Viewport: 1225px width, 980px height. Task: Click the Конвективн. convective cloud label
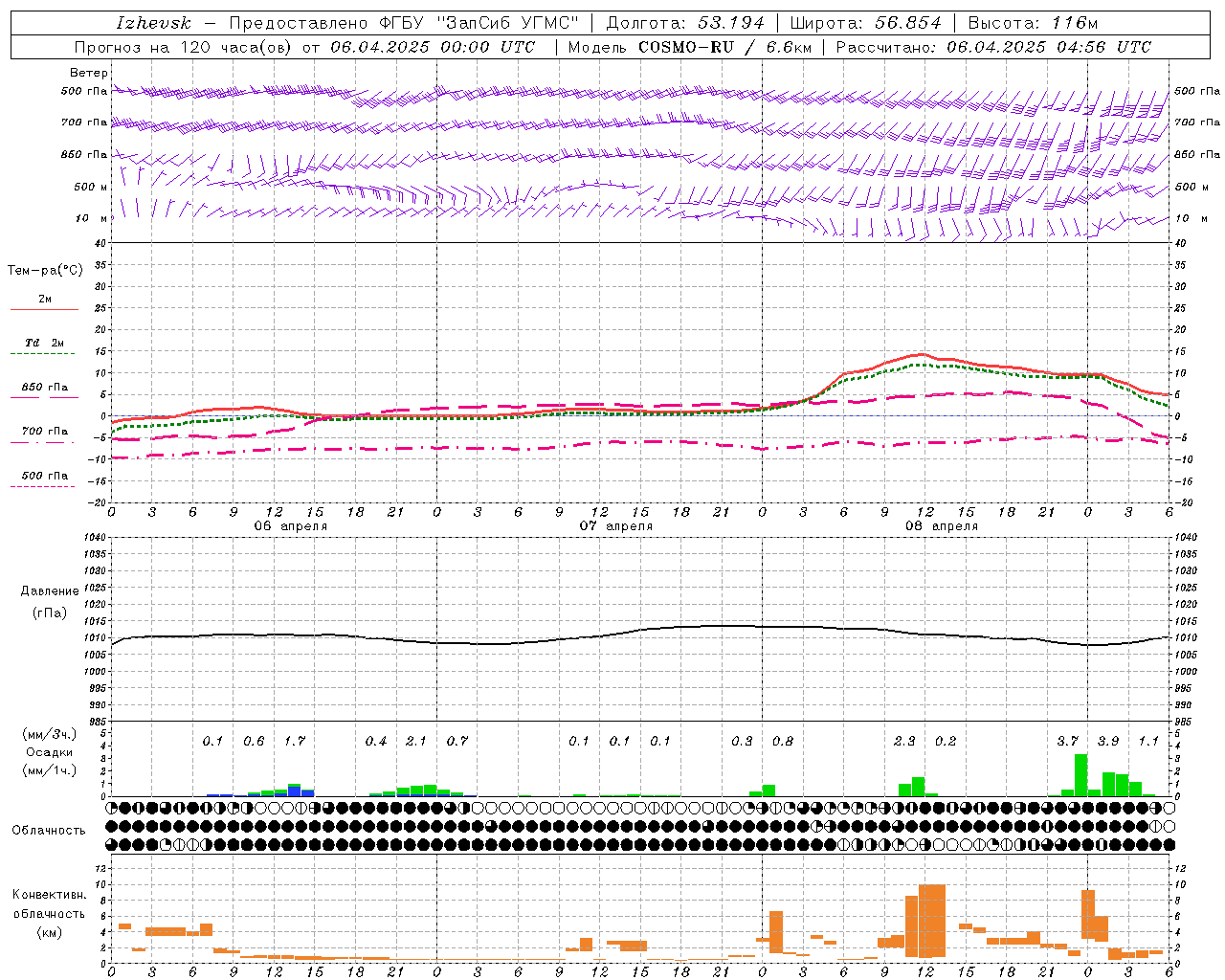(49, 895)
